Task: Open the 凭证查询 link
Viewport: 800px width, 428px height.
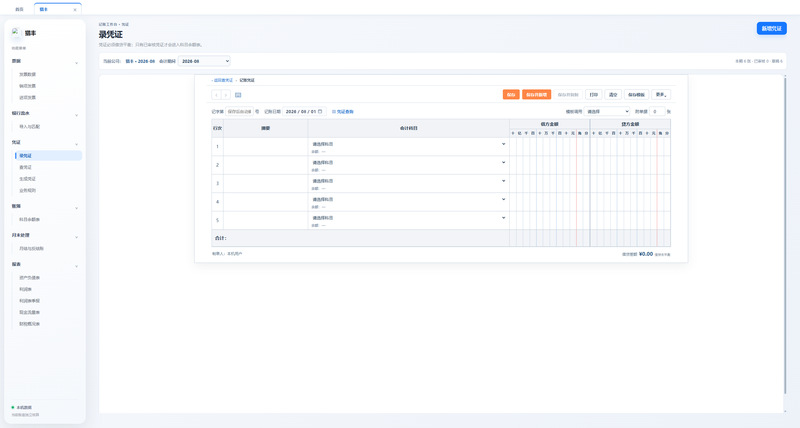Action: tap(343, 112)
